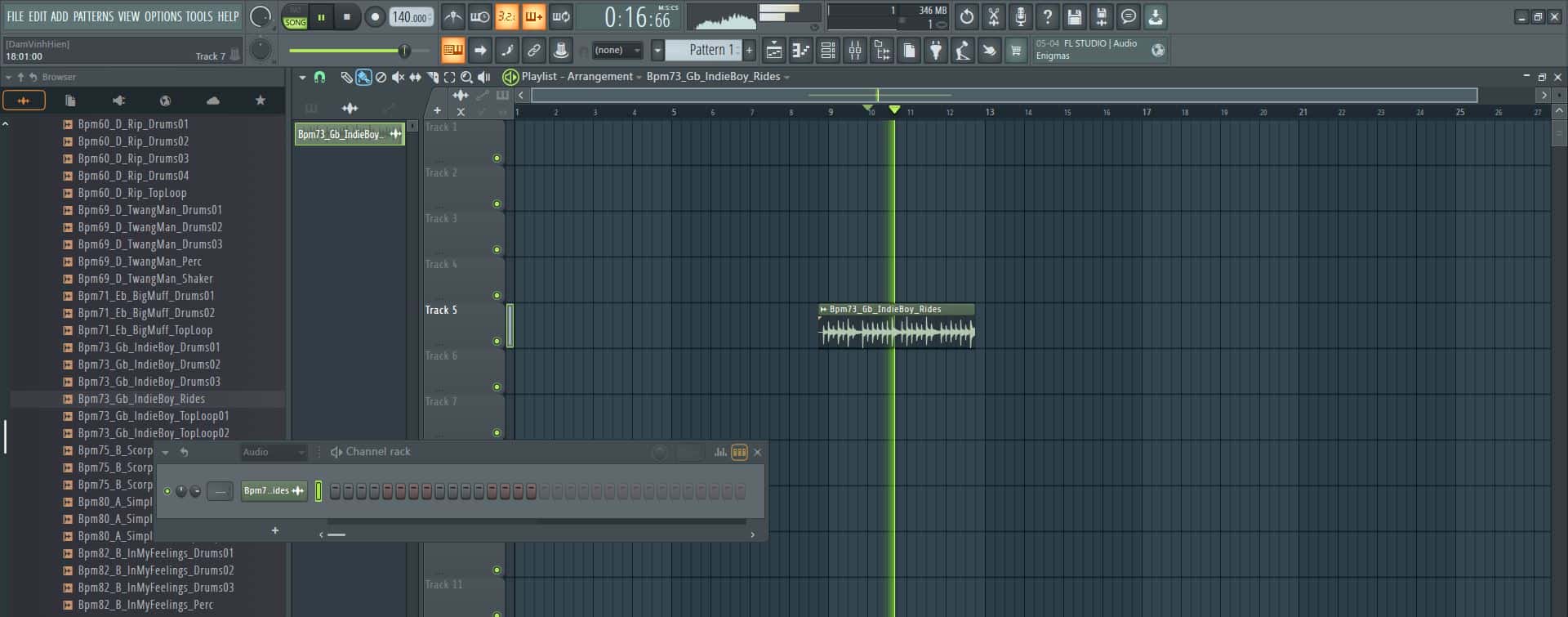The image size is (1568, 617).
Task: Mute Track 5 with its green LED
Action: pyautogui.click(x=497, y=342)
